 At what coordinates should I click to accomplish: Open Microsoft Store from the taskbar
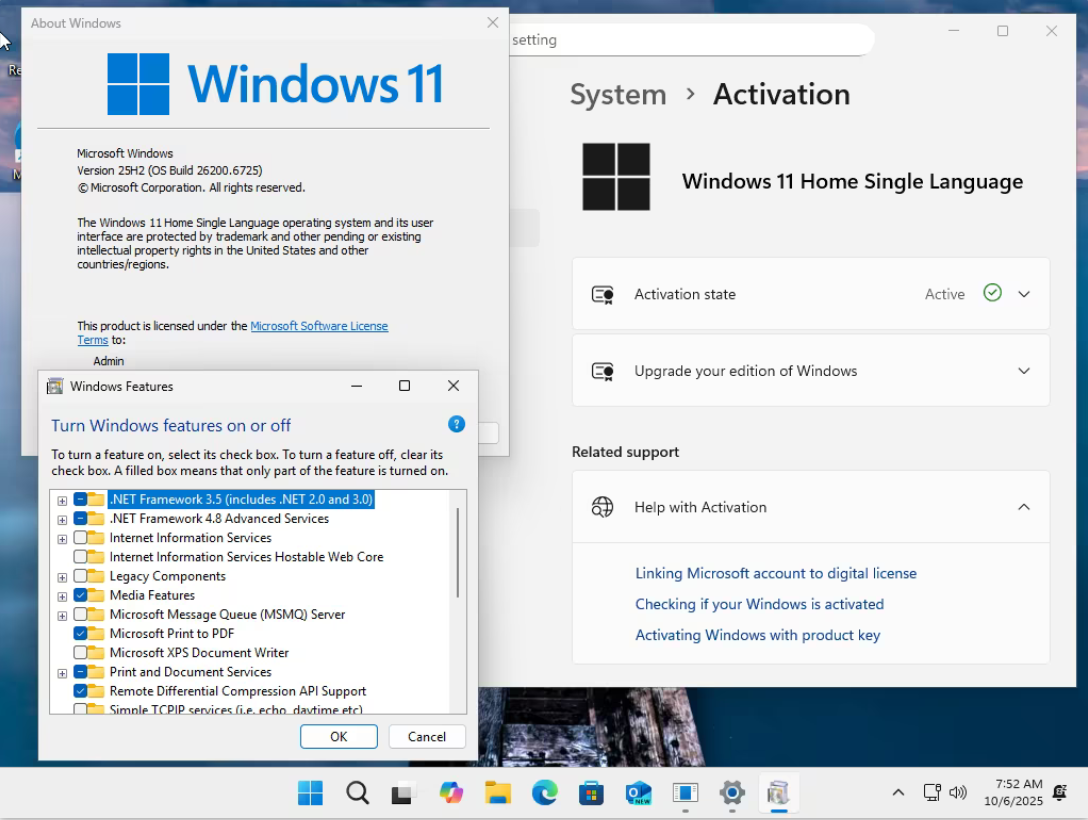[591, 793]
